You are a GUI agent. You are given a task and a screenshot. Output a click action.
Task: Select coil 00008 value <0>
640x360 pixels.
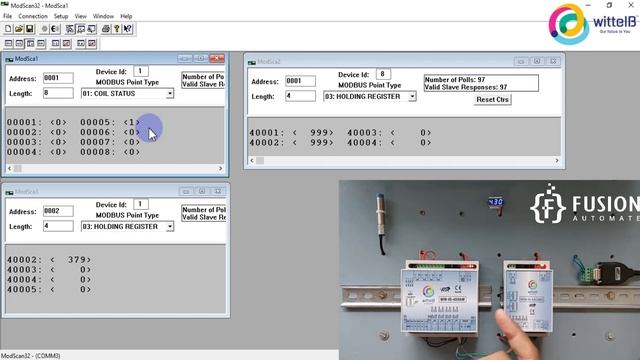(x=132, y=152)
